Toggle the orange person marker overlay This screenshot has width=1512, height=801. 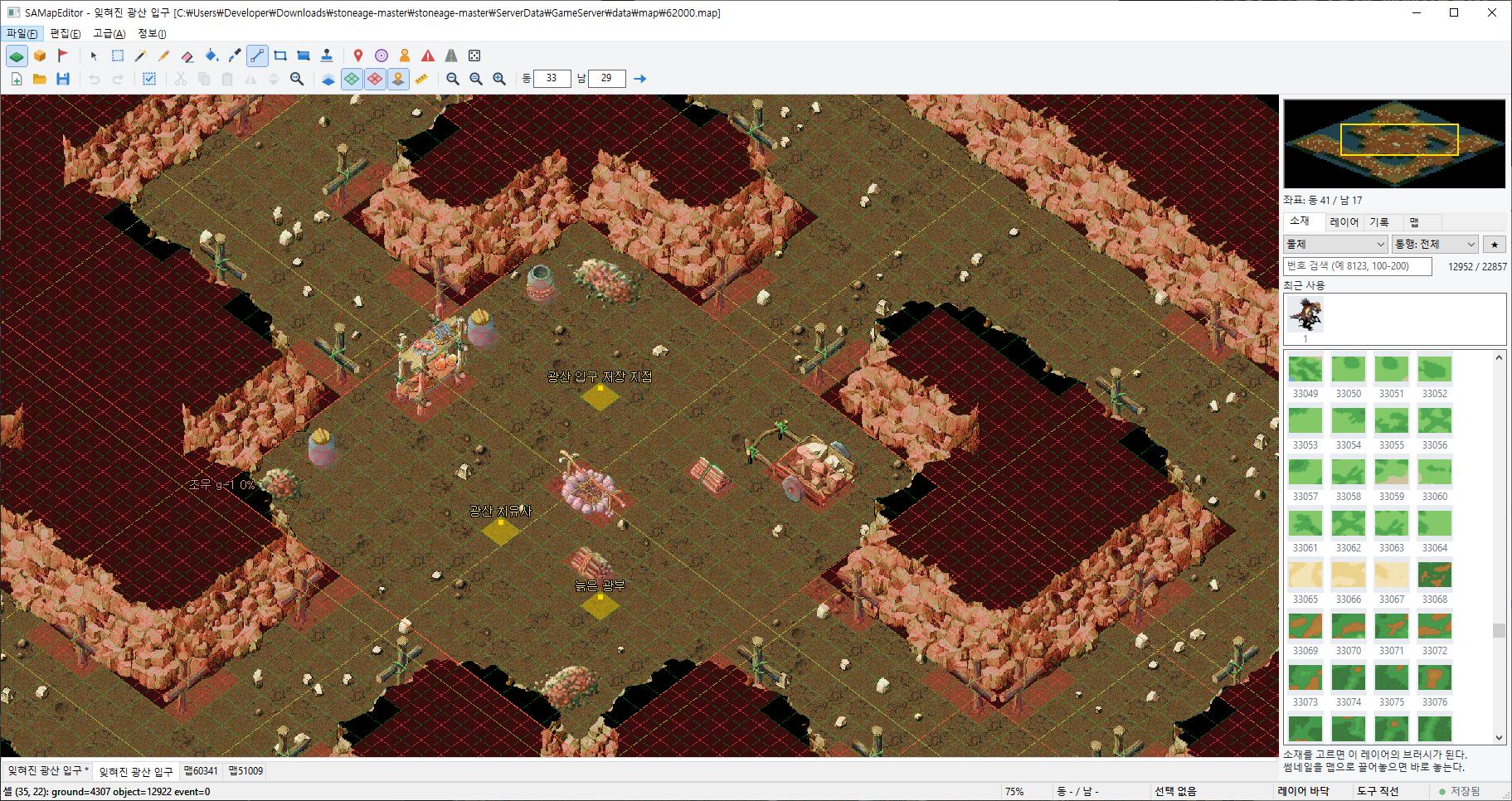[398, 79]
